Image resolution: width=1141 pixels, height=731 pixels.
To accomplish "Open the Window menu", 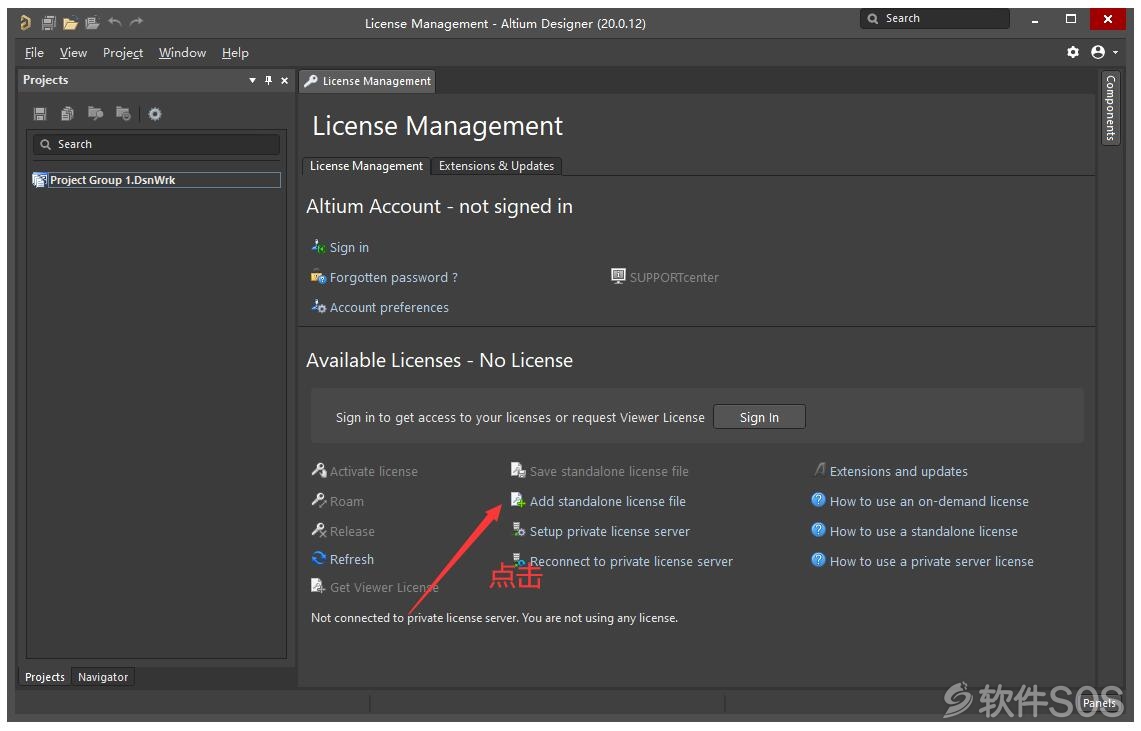I will pos(182,52).
